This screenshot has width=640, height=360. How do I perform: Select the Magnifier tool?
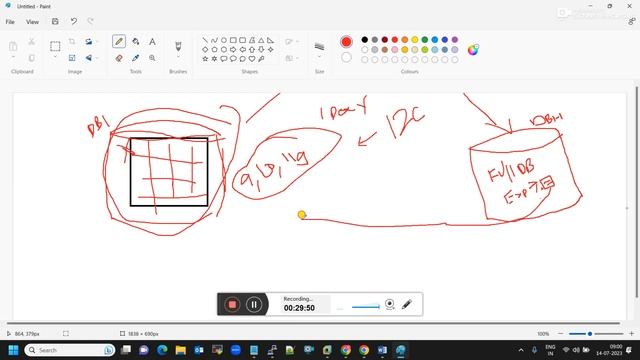[x=152, y=58]
